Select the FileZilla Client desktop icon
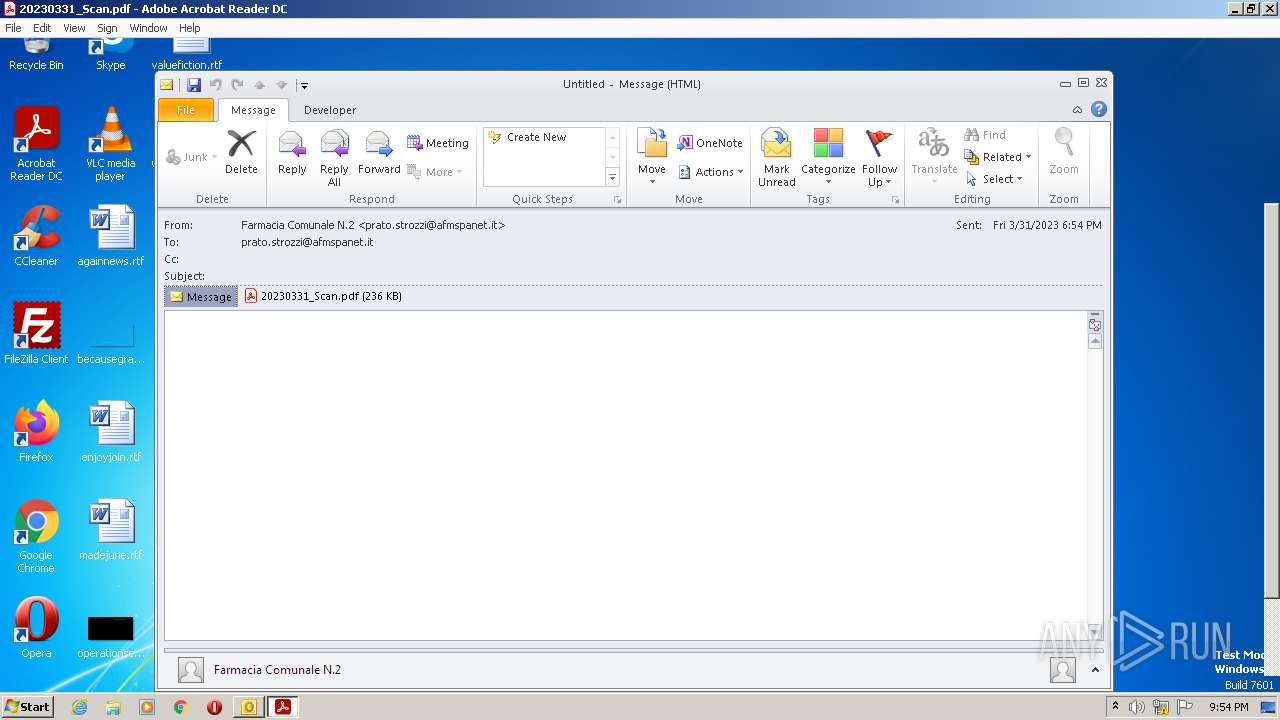This screenshot has height=720, width=1280. click(36, 333)
